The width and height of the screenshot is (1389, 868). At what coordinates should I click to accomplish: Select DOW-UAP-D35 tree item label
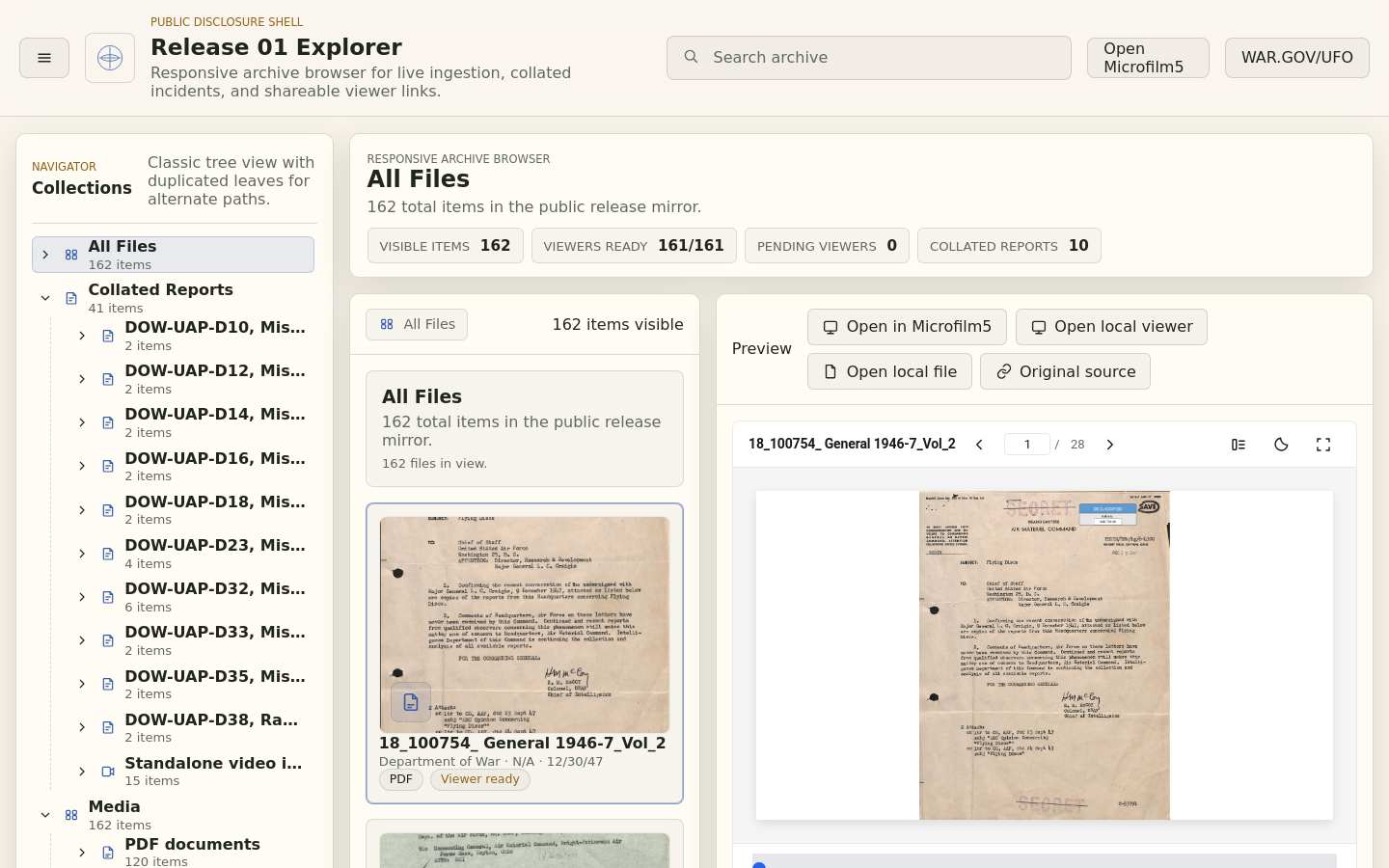click(x=215, y=676)
